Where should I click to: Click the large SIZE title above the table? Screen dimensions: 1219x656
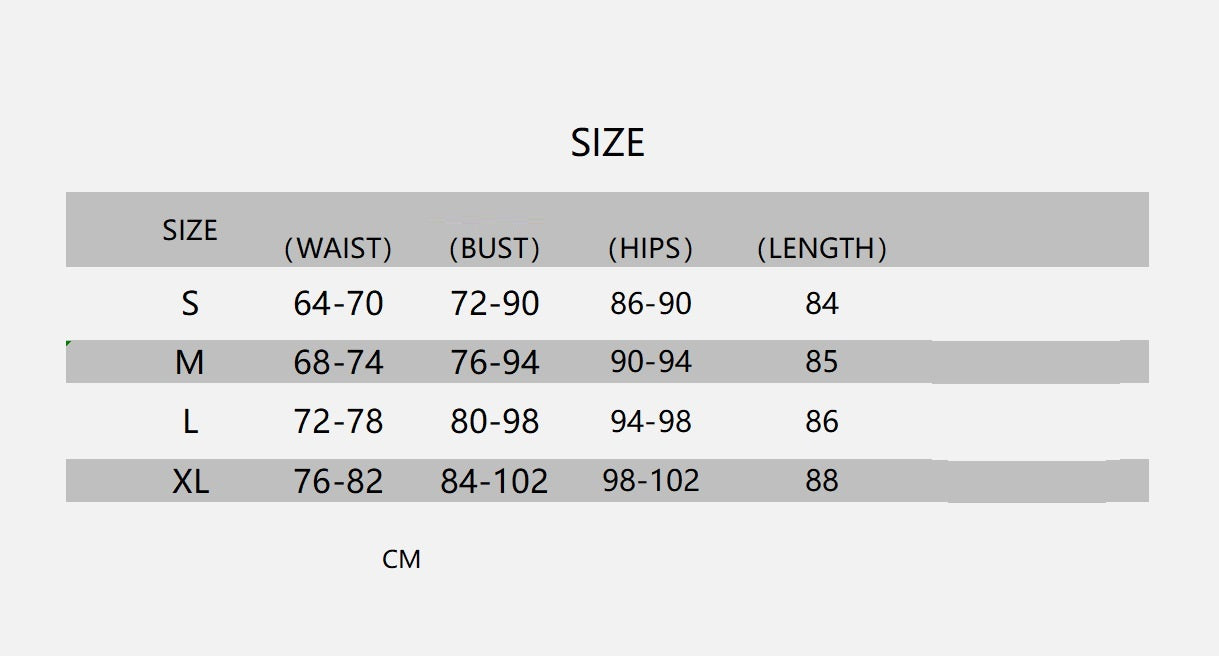pyautogui.click(x=607, y=143)
